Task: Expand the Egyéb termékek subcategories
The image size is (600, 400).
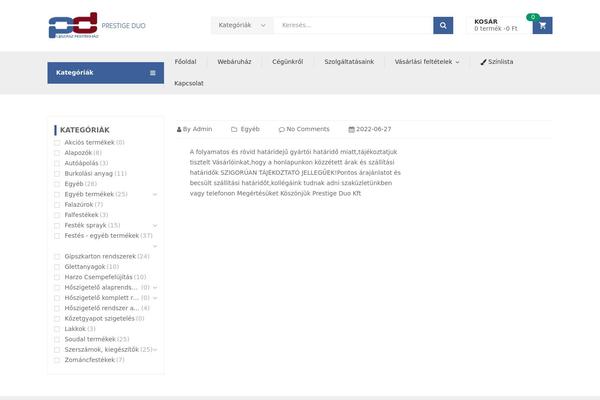Action: [x=155, y=194]
